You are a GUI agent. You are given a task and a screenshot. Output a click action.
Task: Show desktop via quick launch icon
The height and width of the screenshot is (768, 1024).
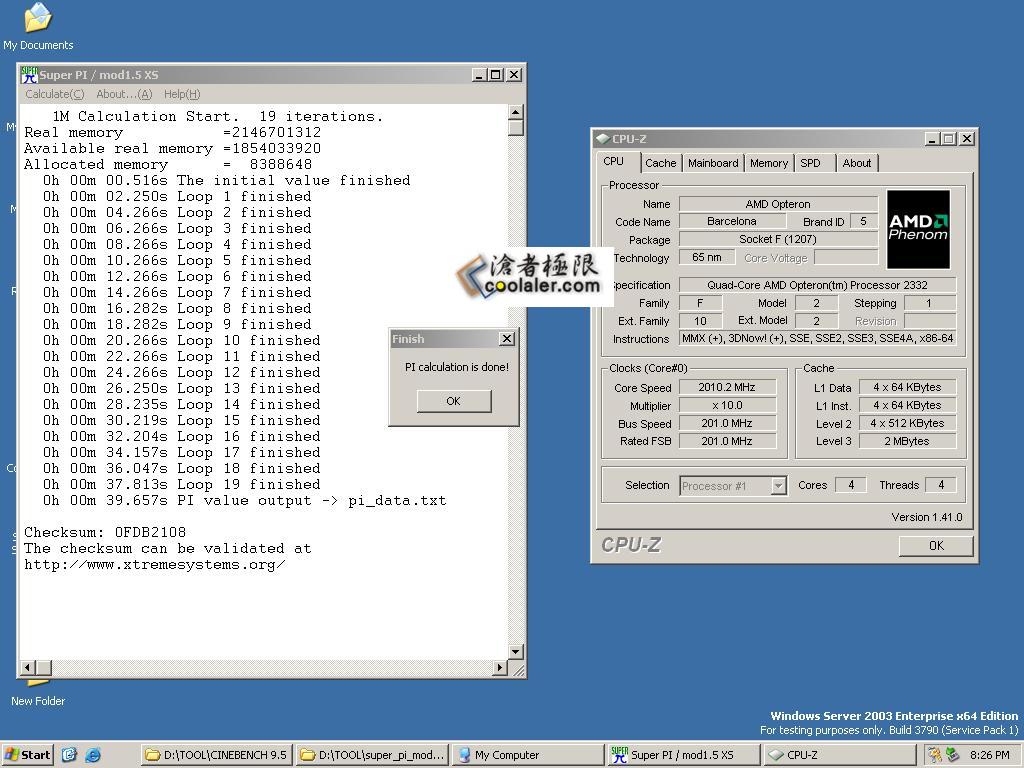coord(69,755)
